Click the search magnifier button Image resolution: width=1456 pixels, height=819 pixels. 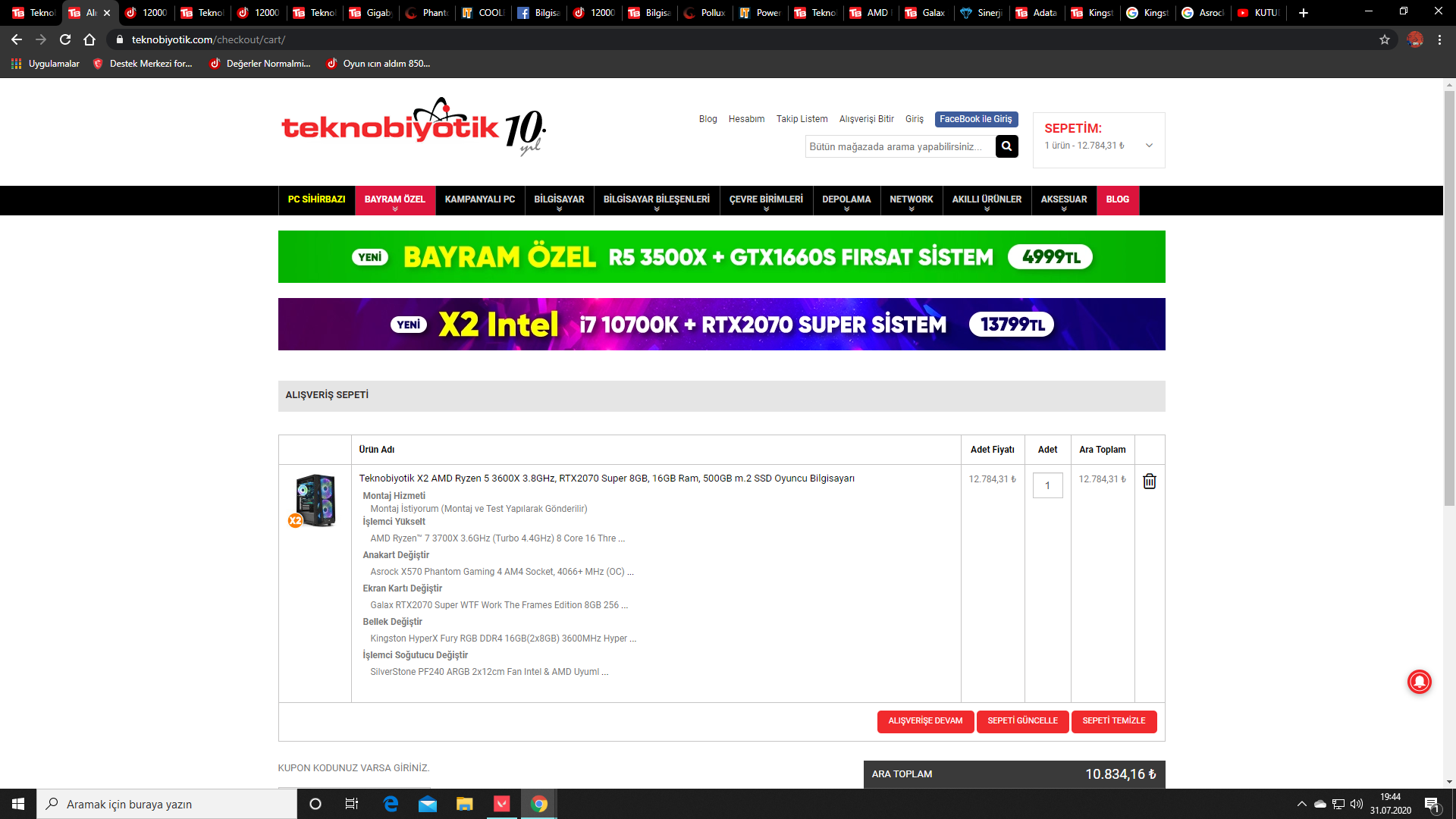1006,146
